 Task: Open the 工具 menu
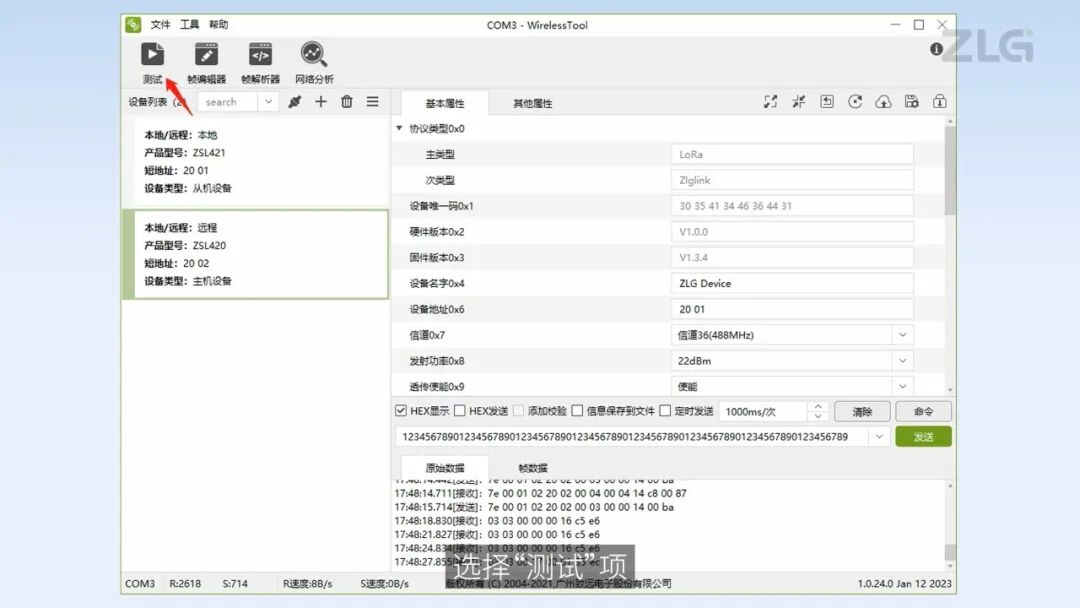189,25
